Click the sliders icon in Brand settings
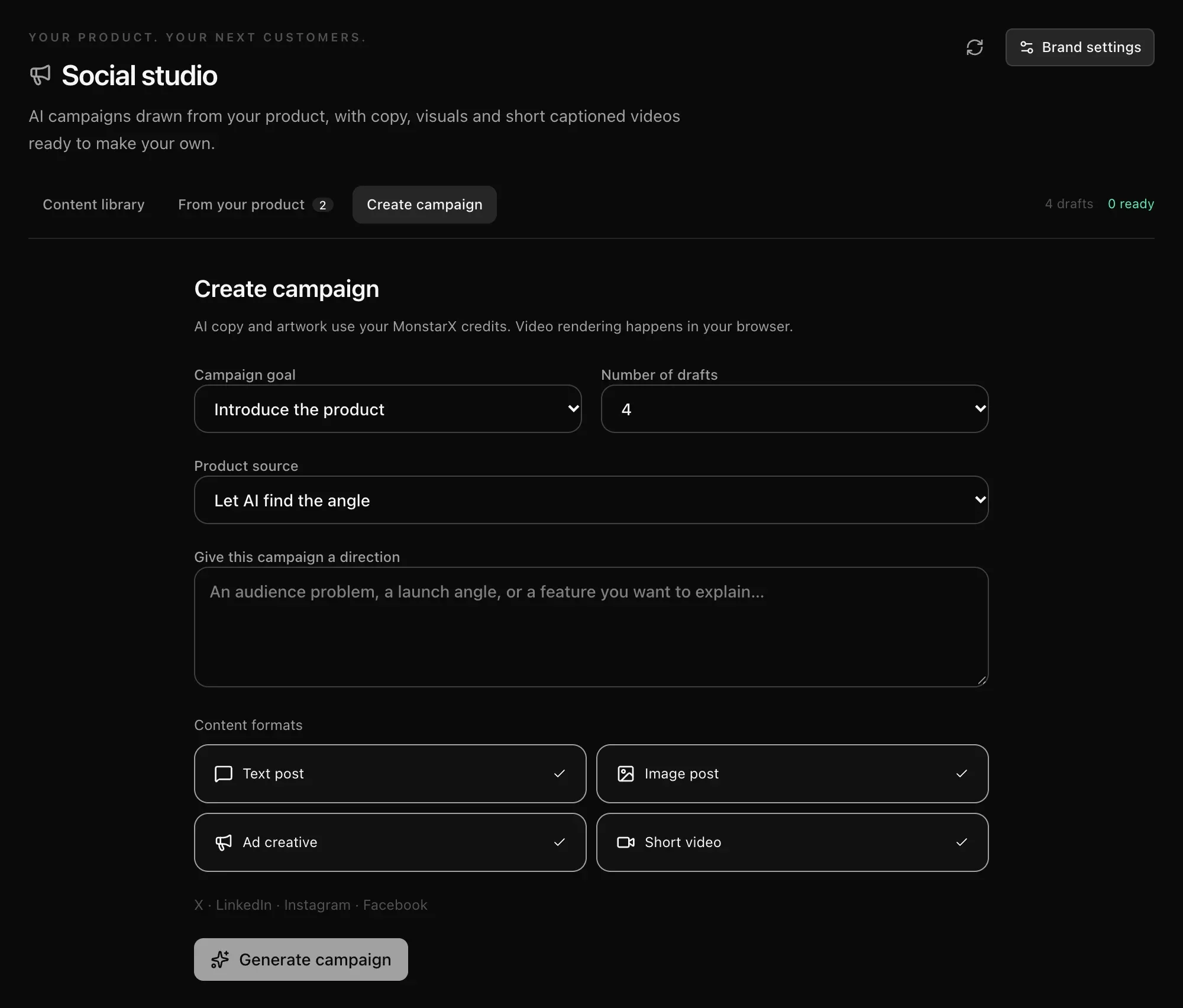This screenshot has height=1008, width=1183. pos(1027,47)
